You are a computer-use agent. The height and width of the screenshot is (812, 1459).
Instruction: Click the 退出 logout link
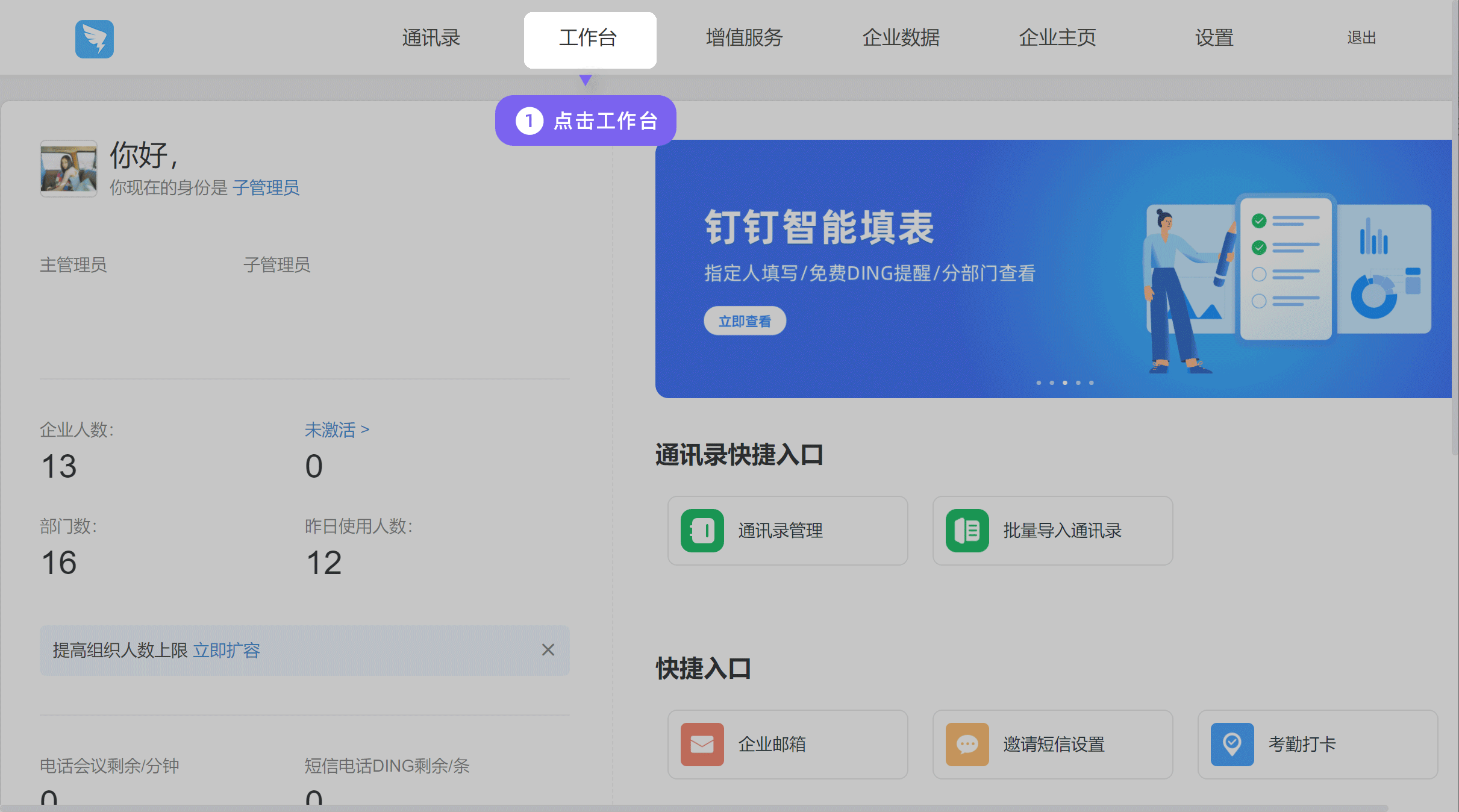click(1361, 38)
